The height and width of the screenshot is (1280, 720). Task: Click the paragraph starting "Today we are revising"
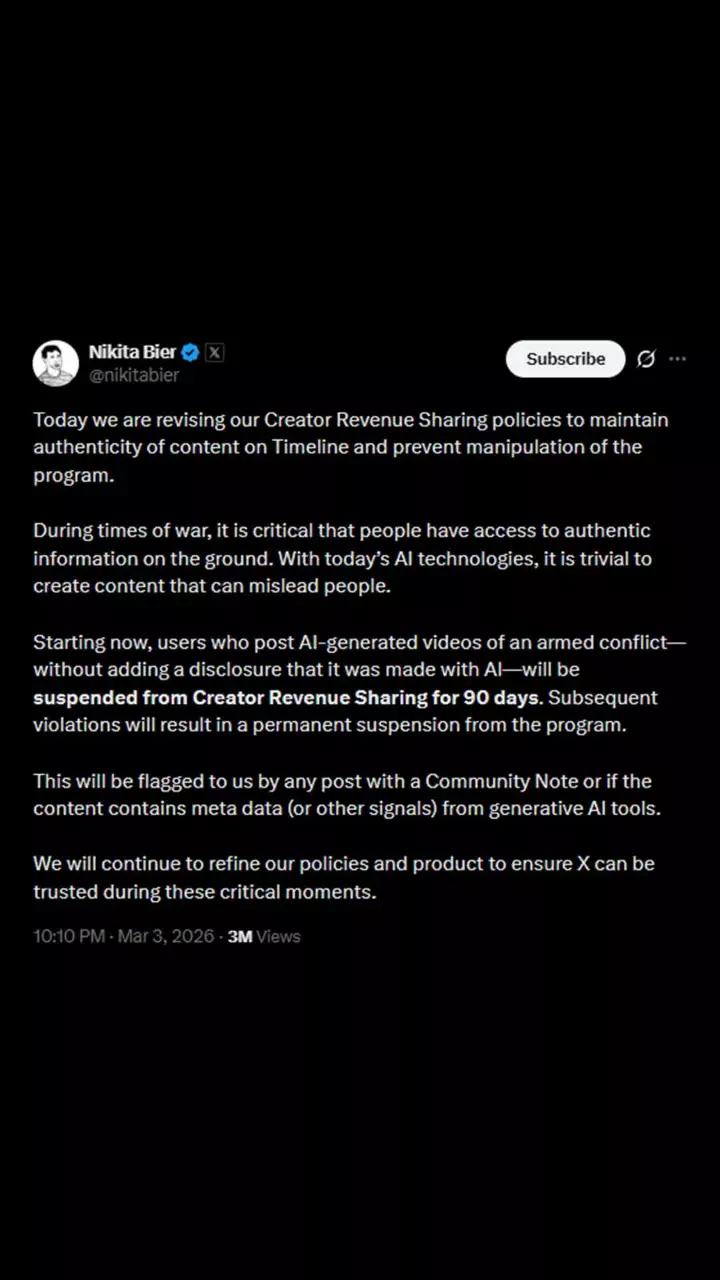tap(350, 447)
